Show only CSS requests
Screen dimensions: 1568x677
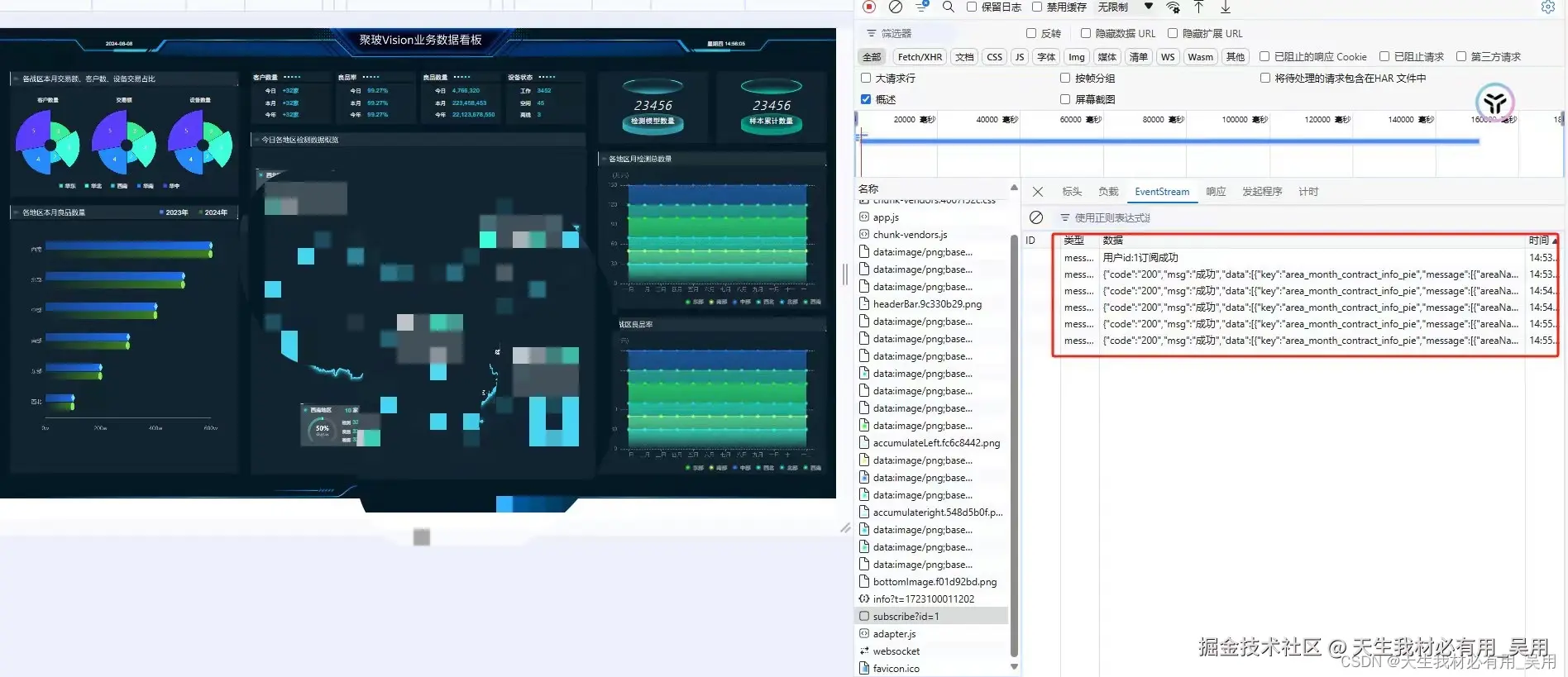995,57
